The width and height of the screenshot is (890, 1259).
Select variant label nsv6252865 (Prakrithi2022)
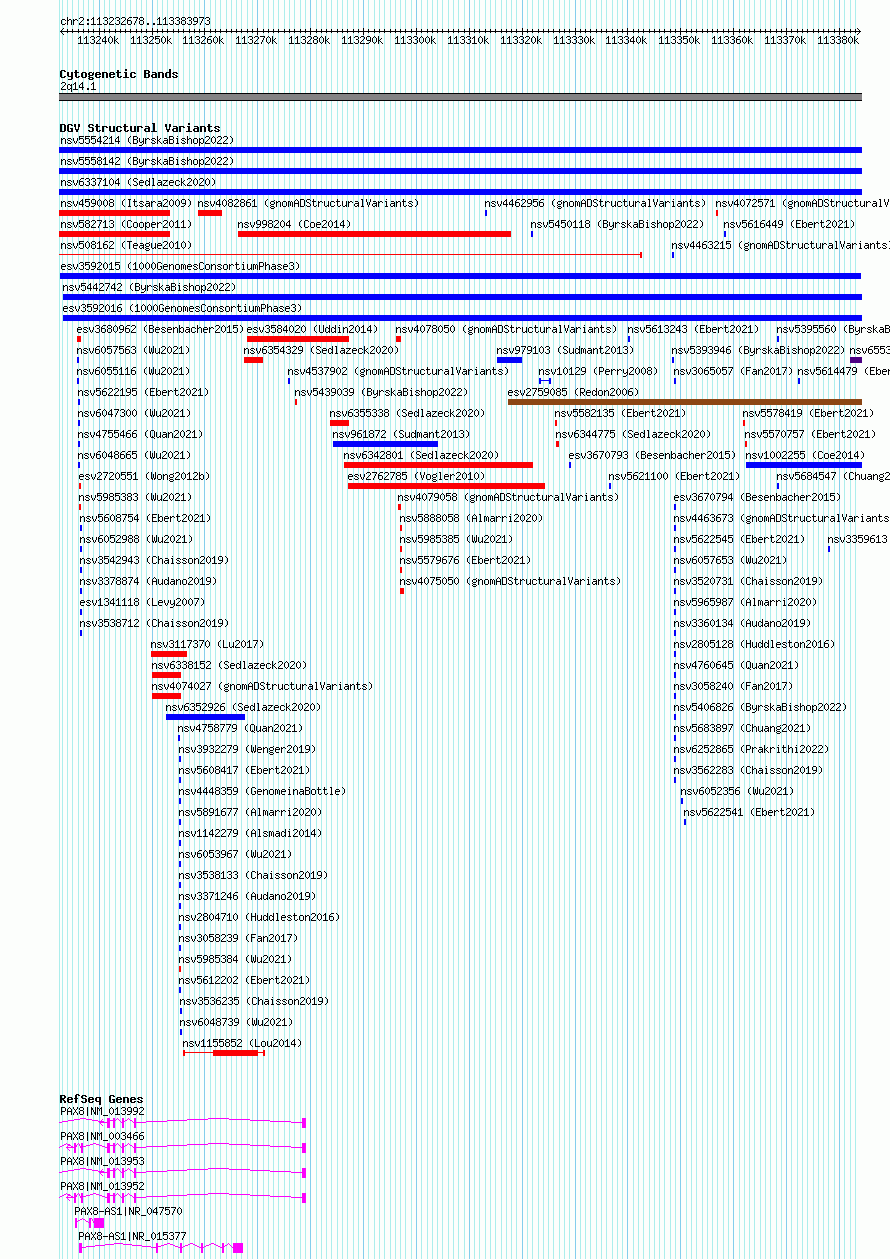point(752,749)
